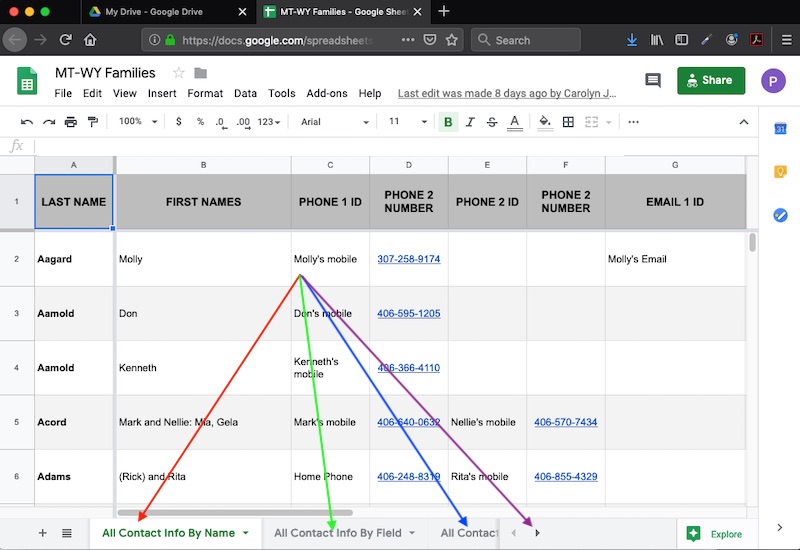This screenshot has width=800, height=550.
Task: Toggle strikethrough formatting
Action: 492,122
